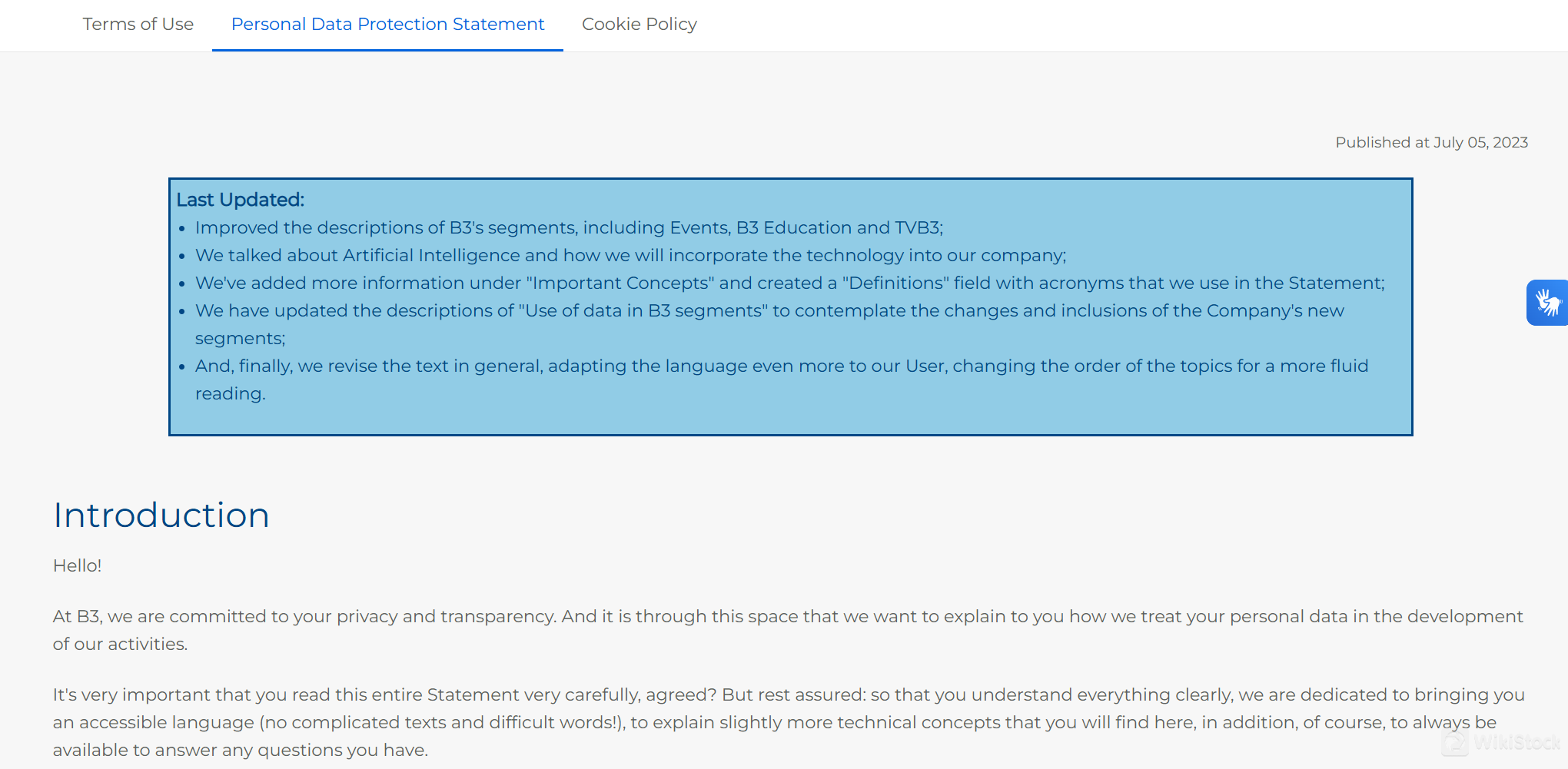Screen dimensions: 1568x769
Task: Click the Published at July 05, 2023 text
Action: point(1431,142)
